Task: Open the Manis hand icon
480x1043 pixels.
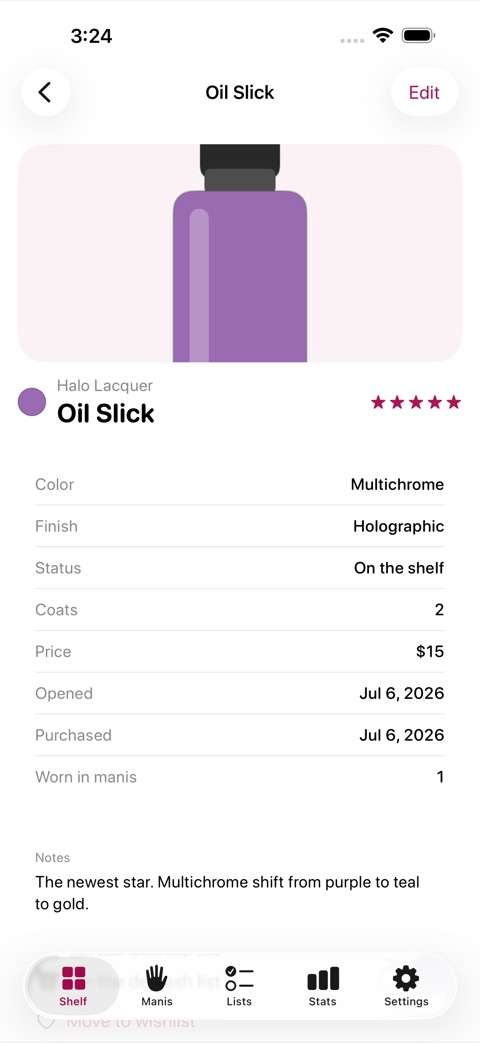Action: [x=156, y=978]
